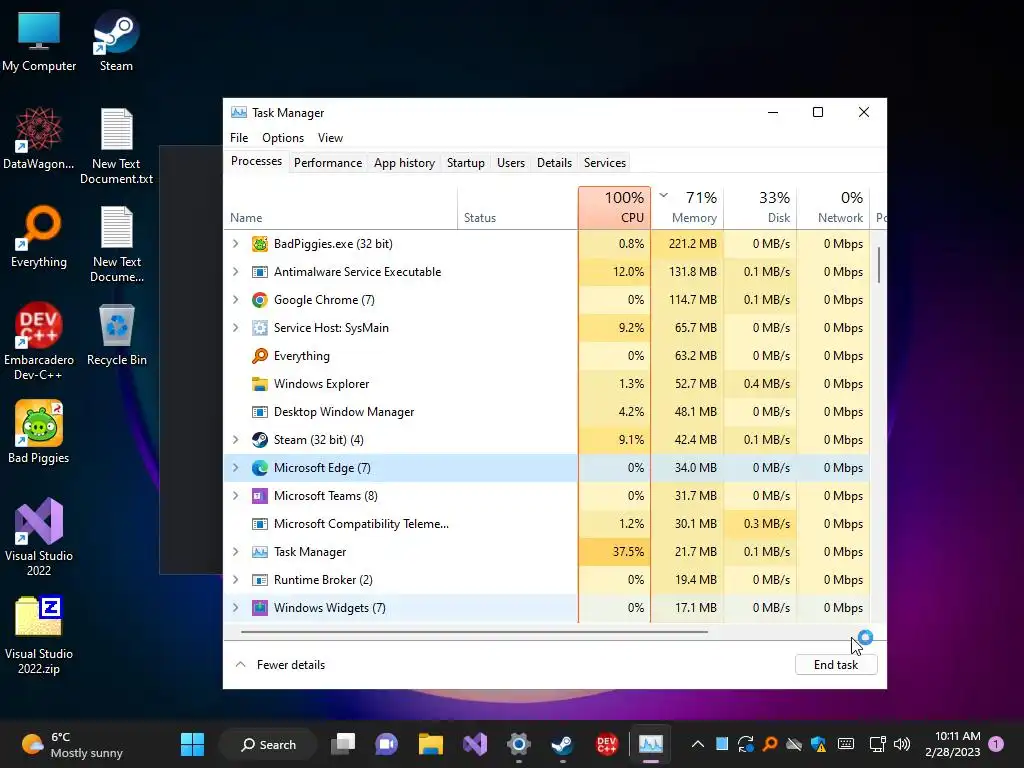Open File Explorer from the taskbar
This screenshot has width=1024, height=768.
tap(430, 744)
